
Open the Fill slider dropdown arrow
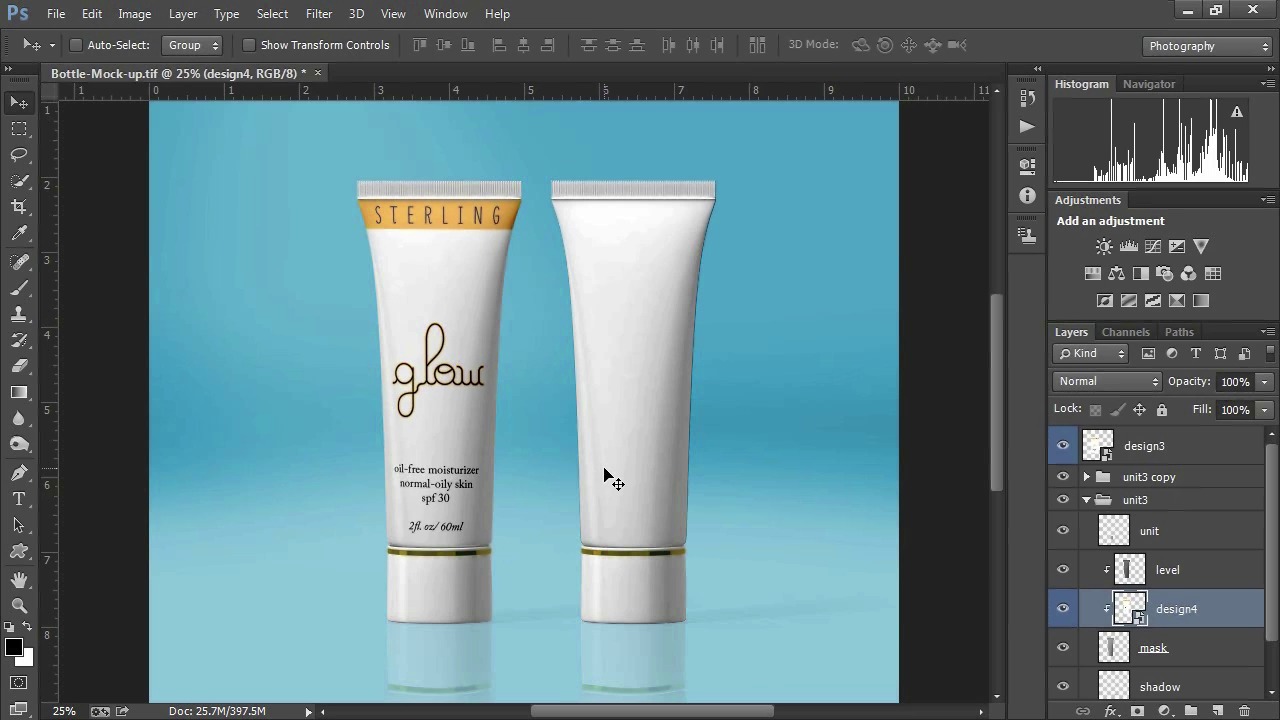click(1264, 410)
